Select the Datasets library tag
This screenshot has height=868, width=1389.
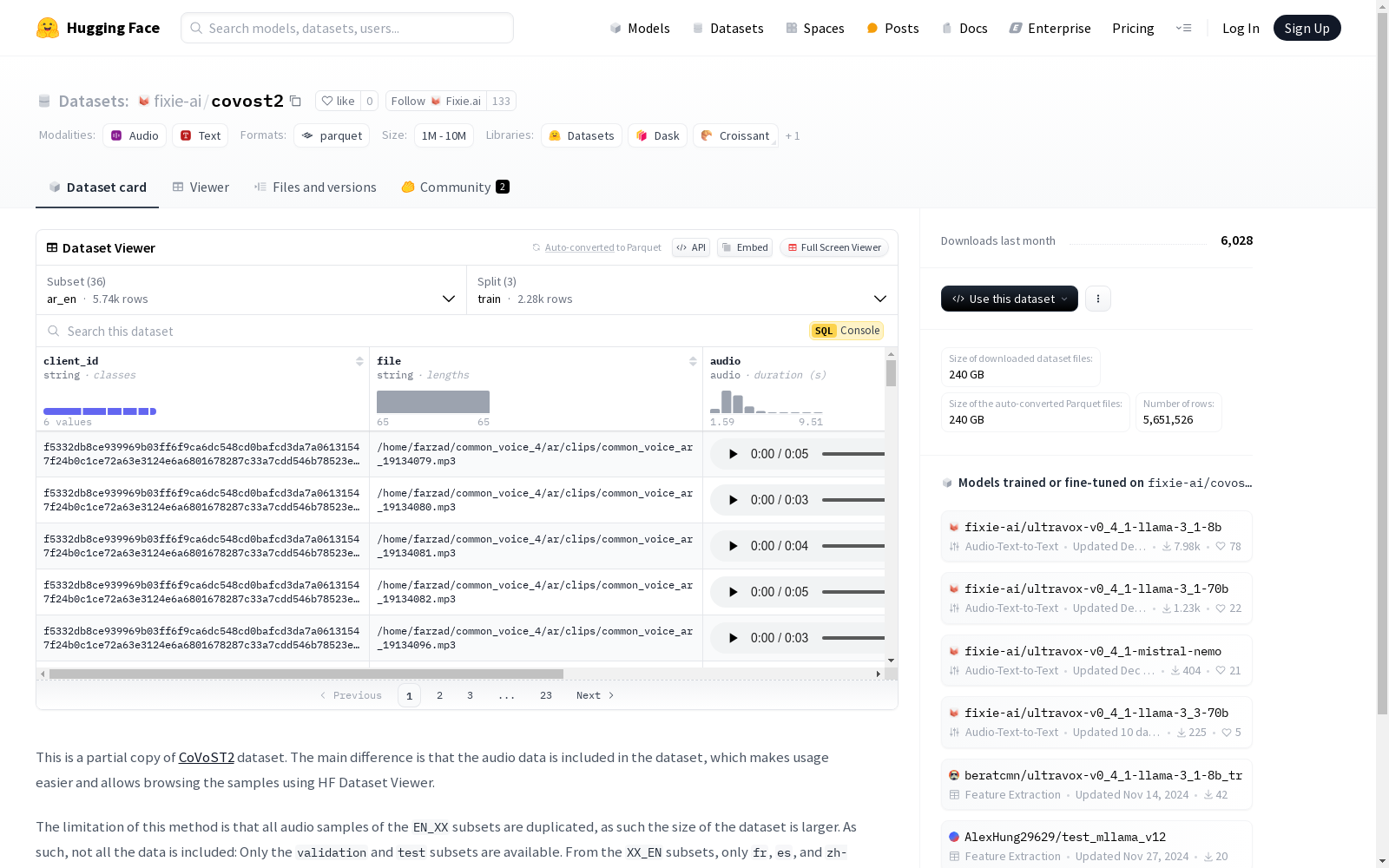point(582,135)
